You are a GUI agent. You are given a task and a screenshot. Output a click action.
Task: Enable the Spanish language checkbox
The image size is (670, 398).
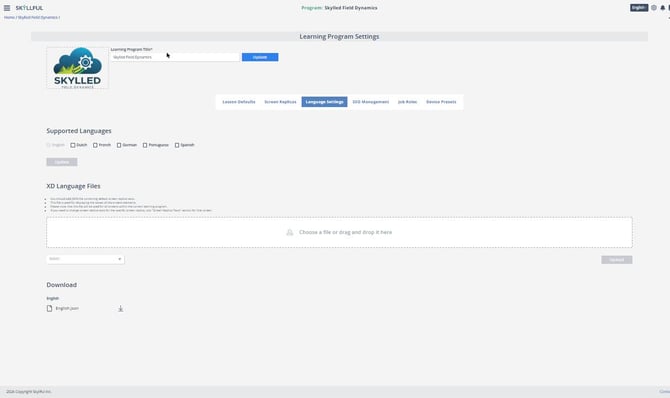177,145
